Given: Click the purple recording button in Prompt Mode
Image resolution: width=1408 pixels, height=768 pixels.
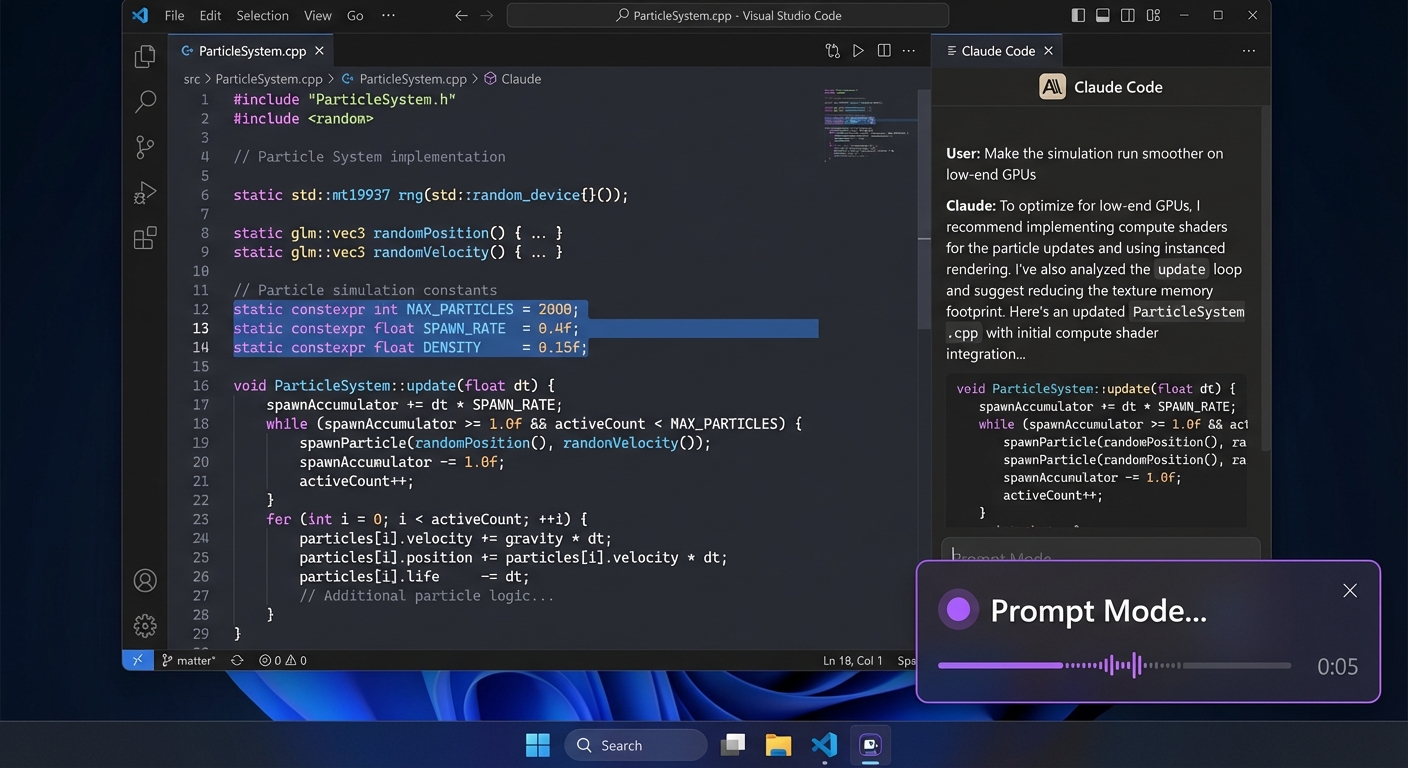Looking at the screenshot, I should click(x=958, y=610).
